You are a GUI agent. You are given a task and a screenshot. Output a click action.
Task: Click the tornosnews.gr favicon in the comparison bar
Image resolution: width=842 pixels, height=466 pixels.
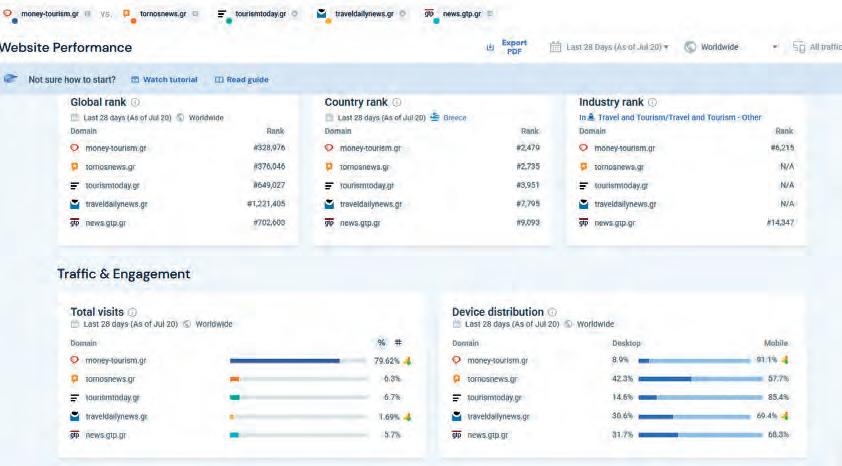(x=126, y=13)
